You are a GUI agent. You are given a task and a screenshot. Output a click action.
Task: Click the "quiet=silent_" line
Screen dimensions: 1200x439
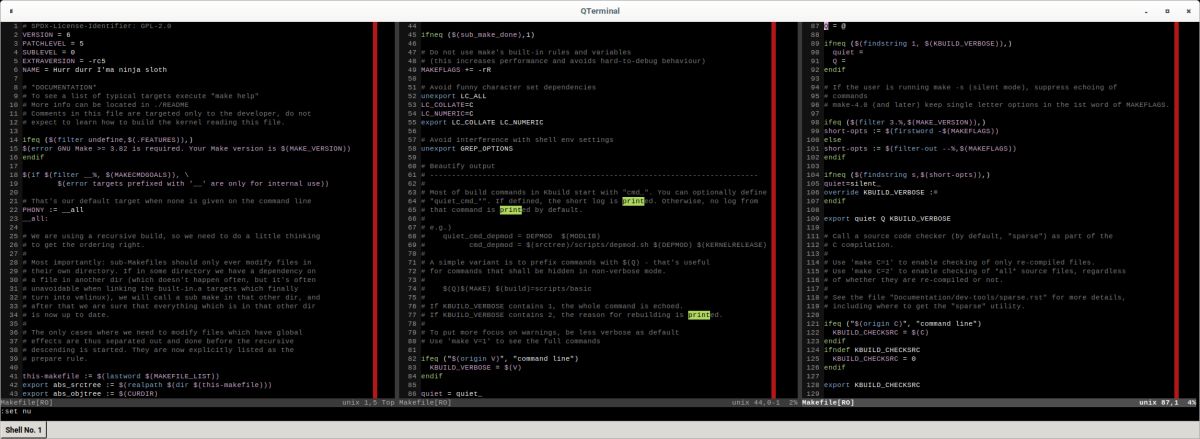tap(853, 183)
